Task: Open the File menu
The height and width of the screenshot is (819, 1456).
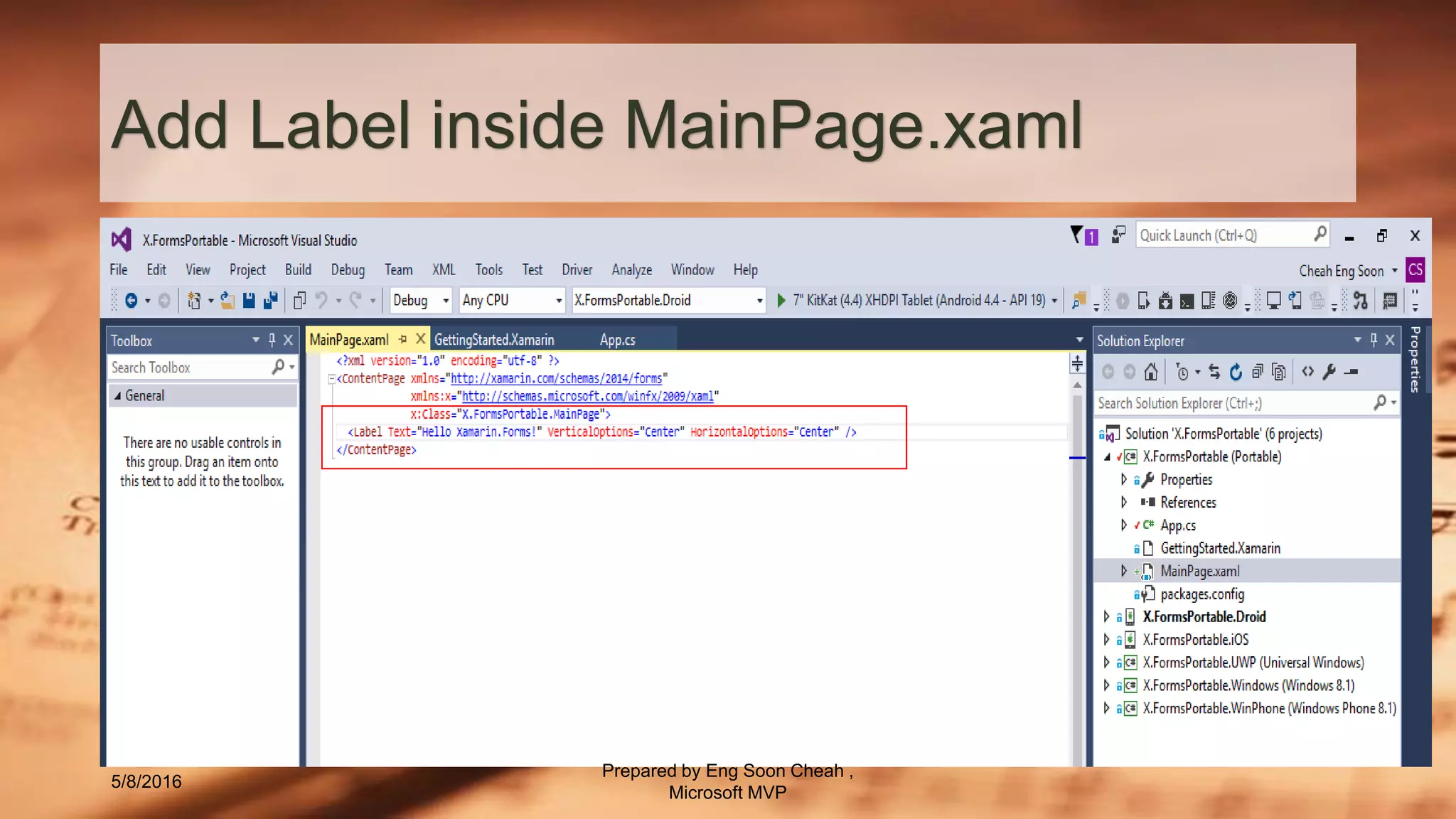Action: coord(119,270)
